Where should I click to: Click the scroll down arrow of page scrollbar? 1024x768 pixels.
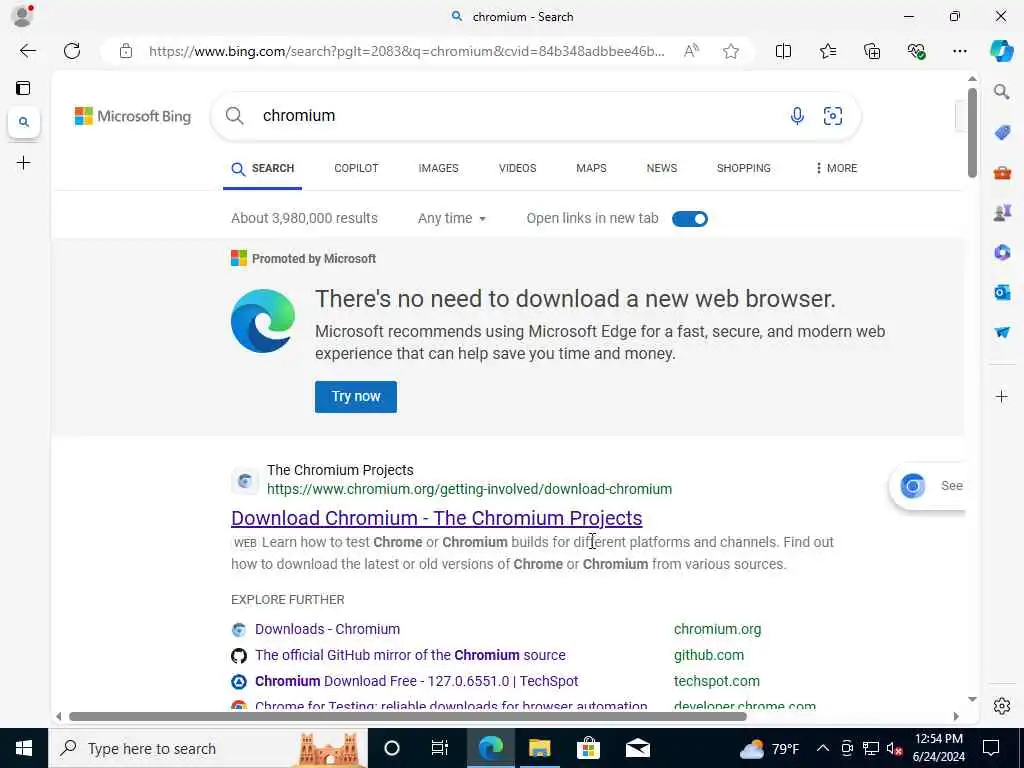coord(972,699)
